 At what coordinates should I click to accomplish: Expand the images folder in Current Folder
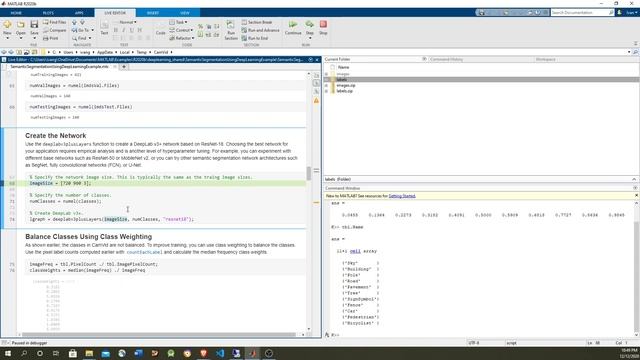[x=327, y=74]
